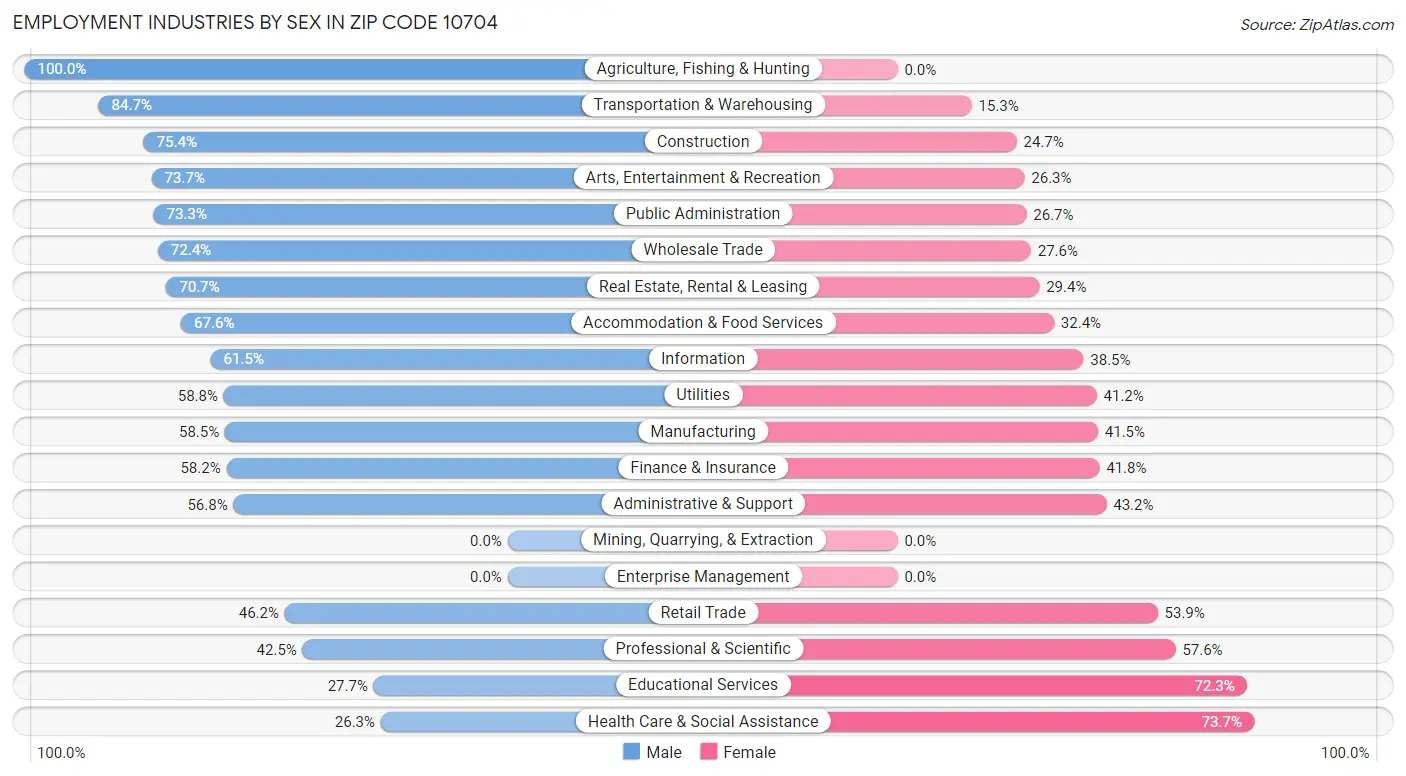Click the Female legend color swatch
1406x776 pixels.
pos(709,752)
